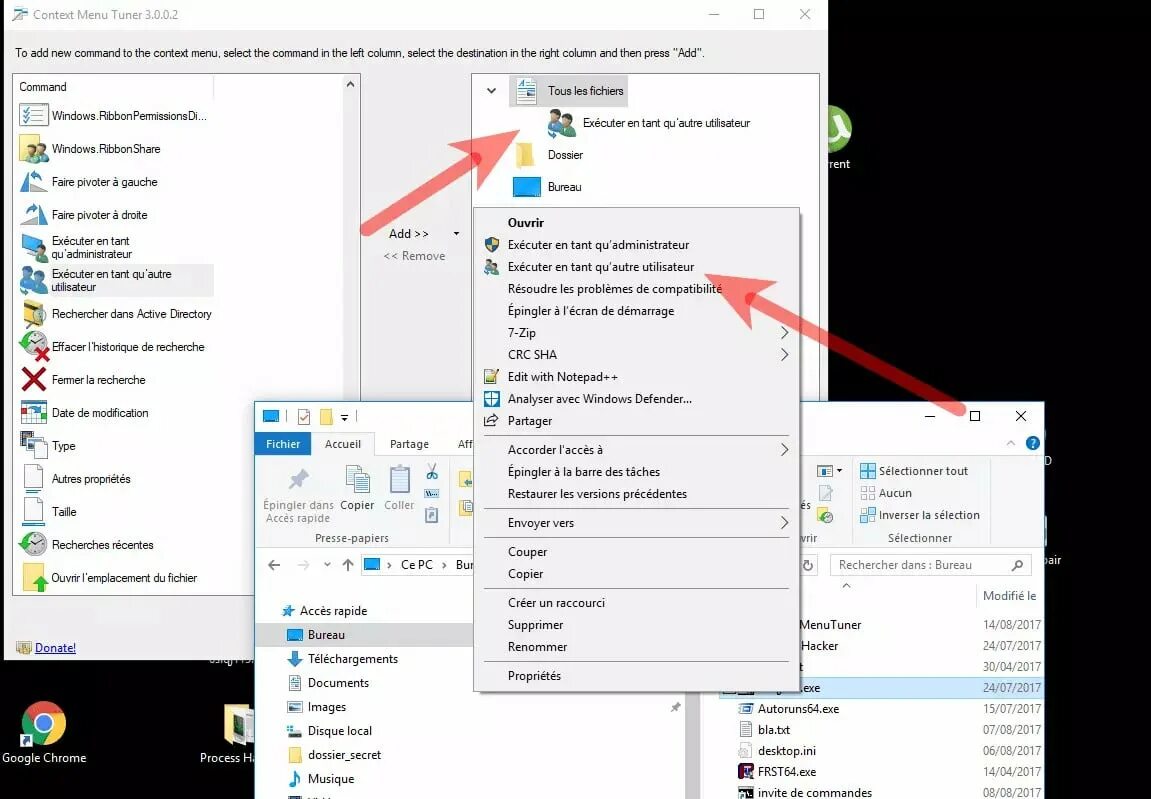
Task: Select the red X Fermer la recherche icon
Action: tap(34, 380)
